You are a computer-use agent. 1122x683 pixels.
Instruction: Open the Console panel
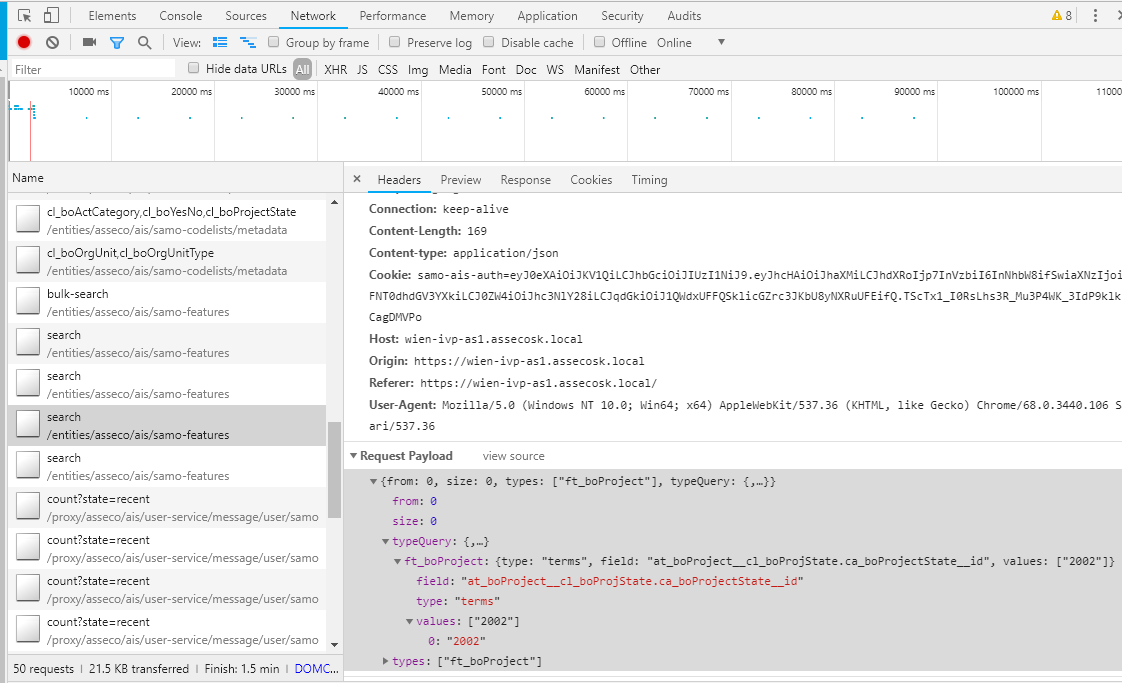tap(180, 15)
